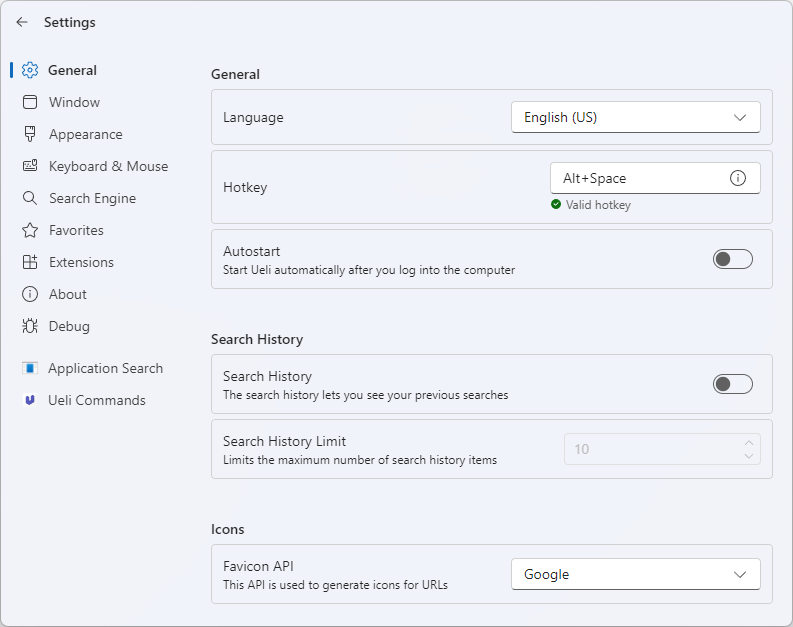Decrease the Search History Limit value

pyautogui.click(x=749, y=456)
